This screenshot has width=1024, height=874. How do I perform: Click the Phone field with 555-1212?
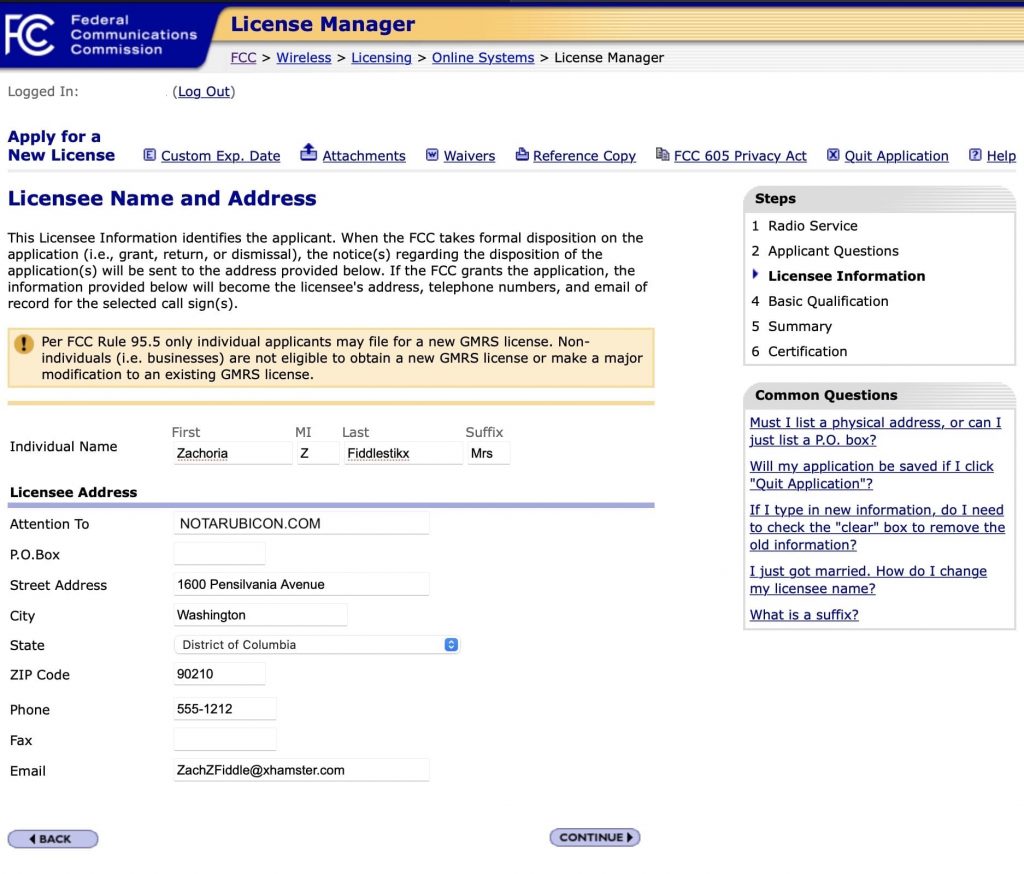click(x=225, y=709)
